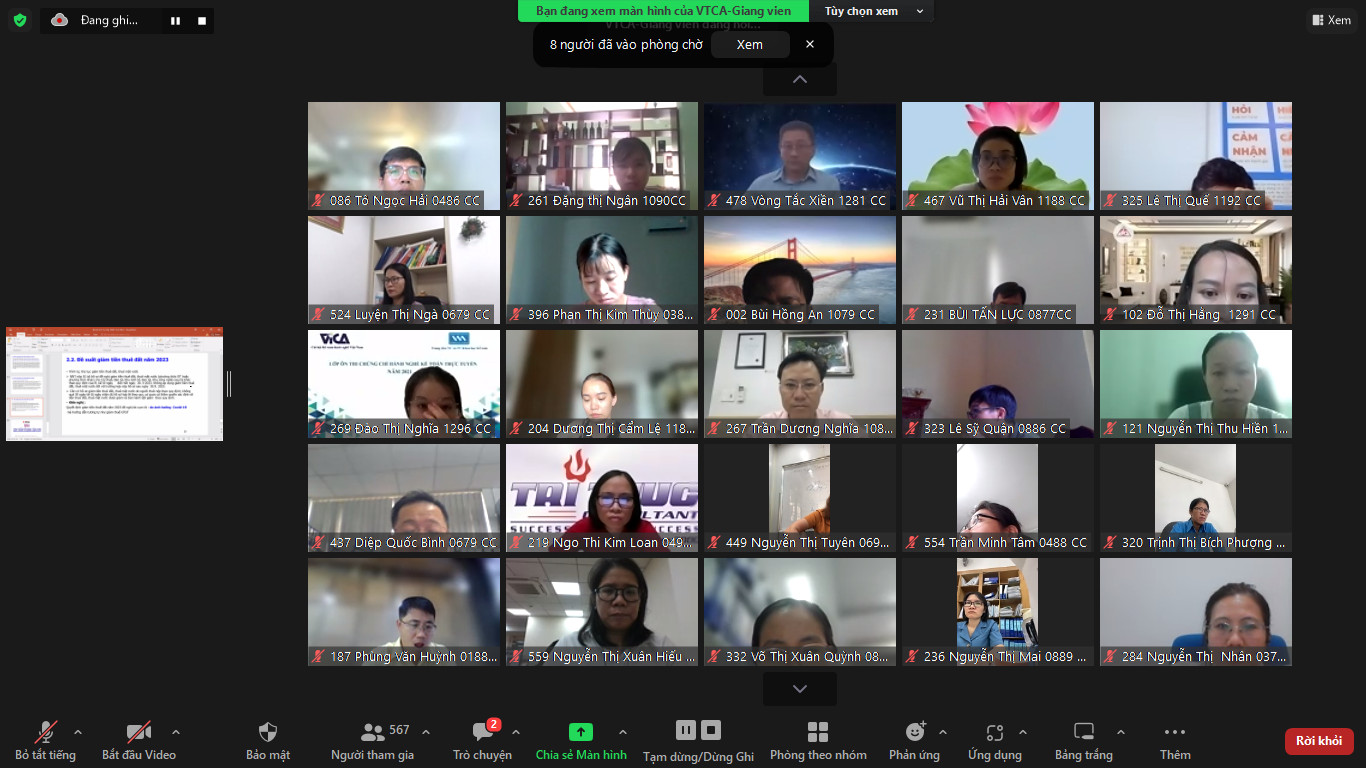Select video tile of 261 Đặng thị Ngân
Image resolution: width=1366 pixels, height=768 pixels.
(x=602, y=156)
